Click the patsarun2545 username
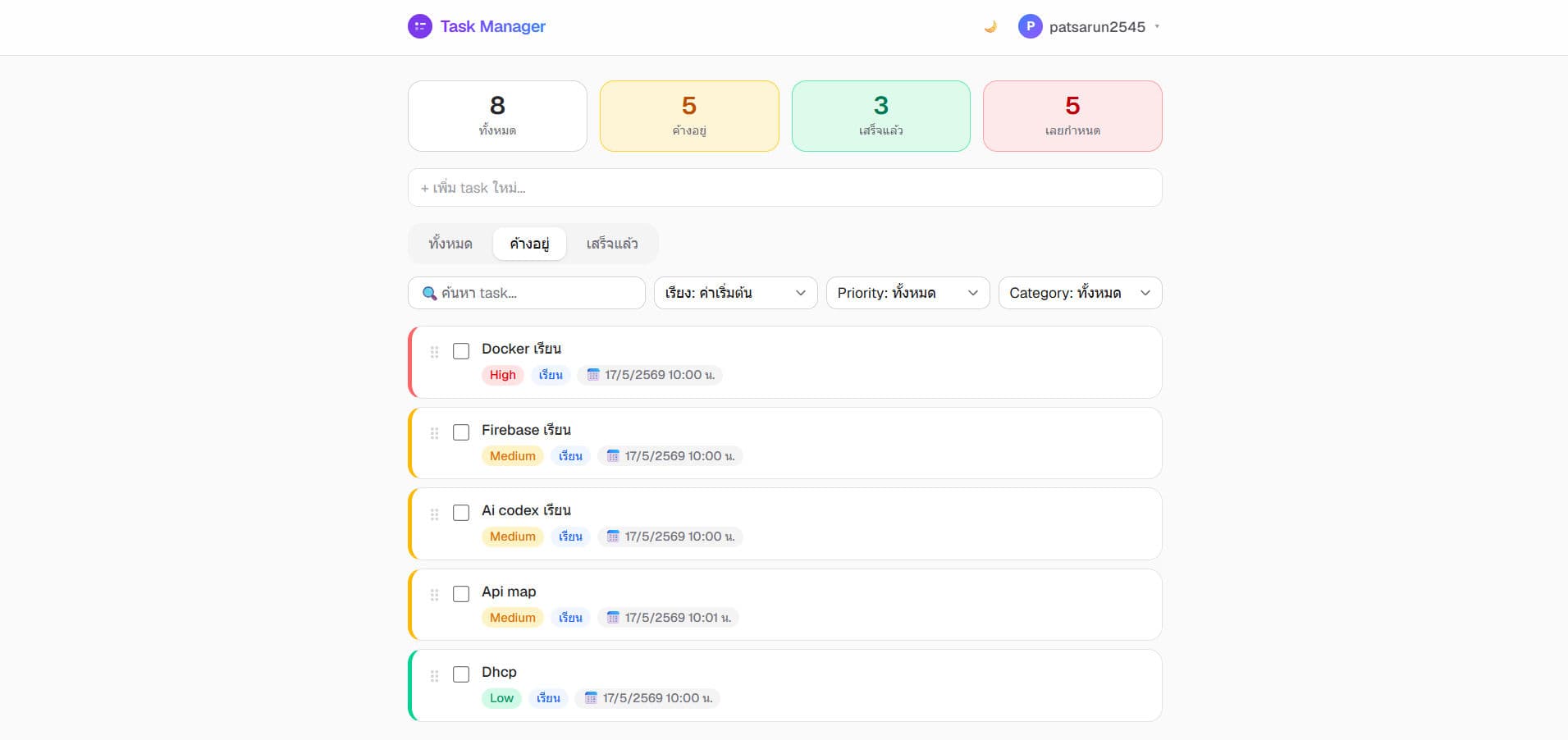The width and height of the screenshot is (1568, 740). 1097,26
